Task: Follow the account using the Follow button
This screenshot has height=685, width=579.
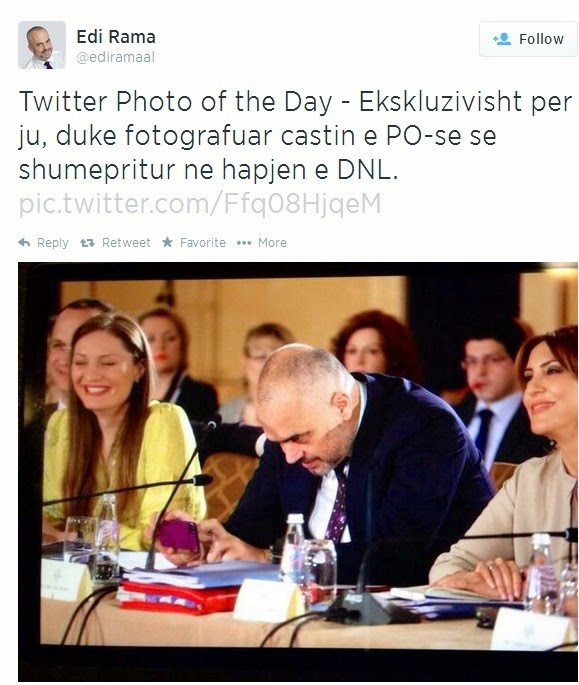Action: click(x=528, y=39)
